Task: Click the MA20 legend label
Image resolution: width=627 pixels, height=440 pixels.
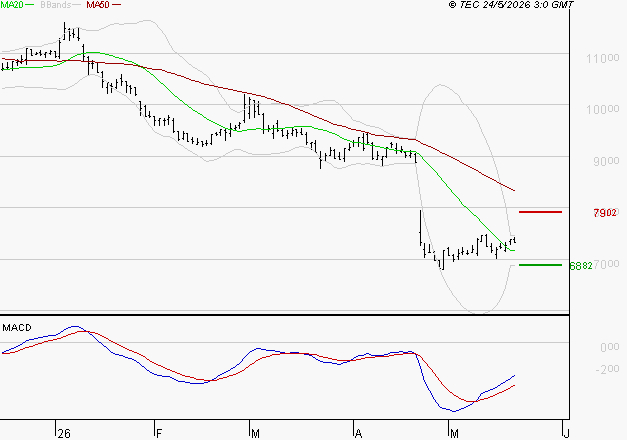Action: point(12,5)
